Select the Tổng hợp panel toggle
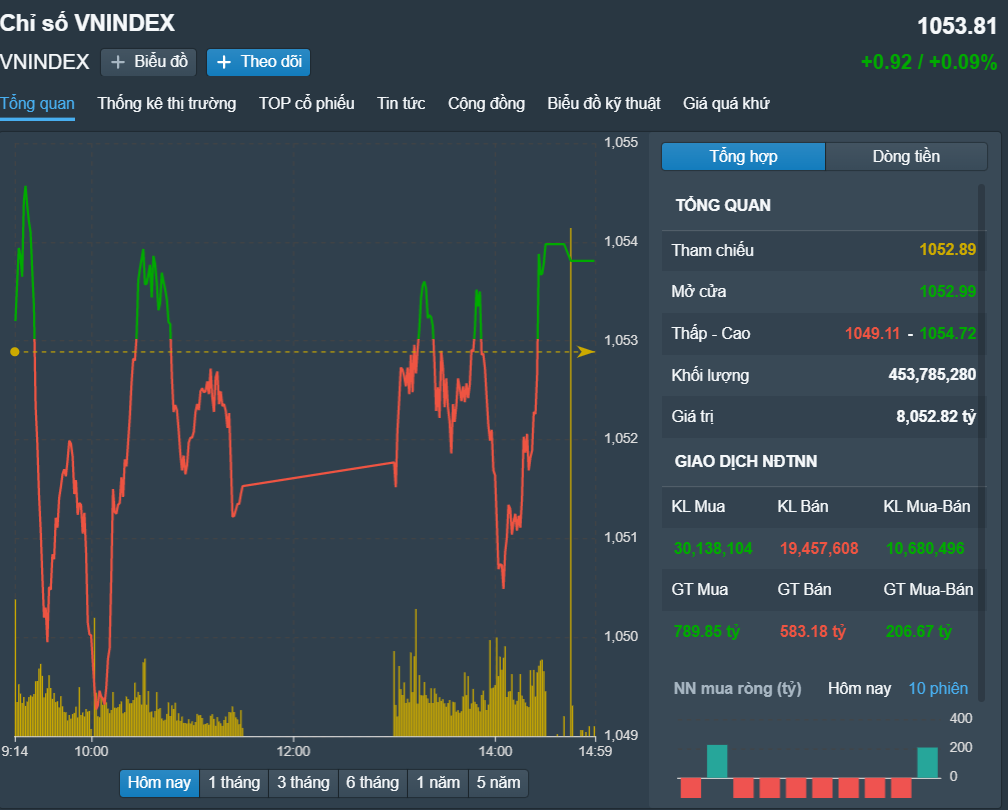1008x810 pixels. pos(743,156)
